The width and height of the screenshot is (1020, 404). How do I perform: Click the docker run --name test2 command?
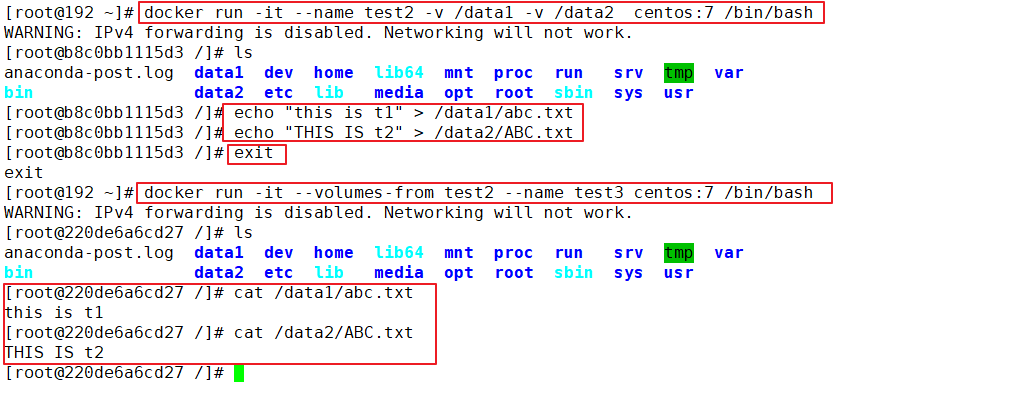pyautogui.click(x=481, y=13)
